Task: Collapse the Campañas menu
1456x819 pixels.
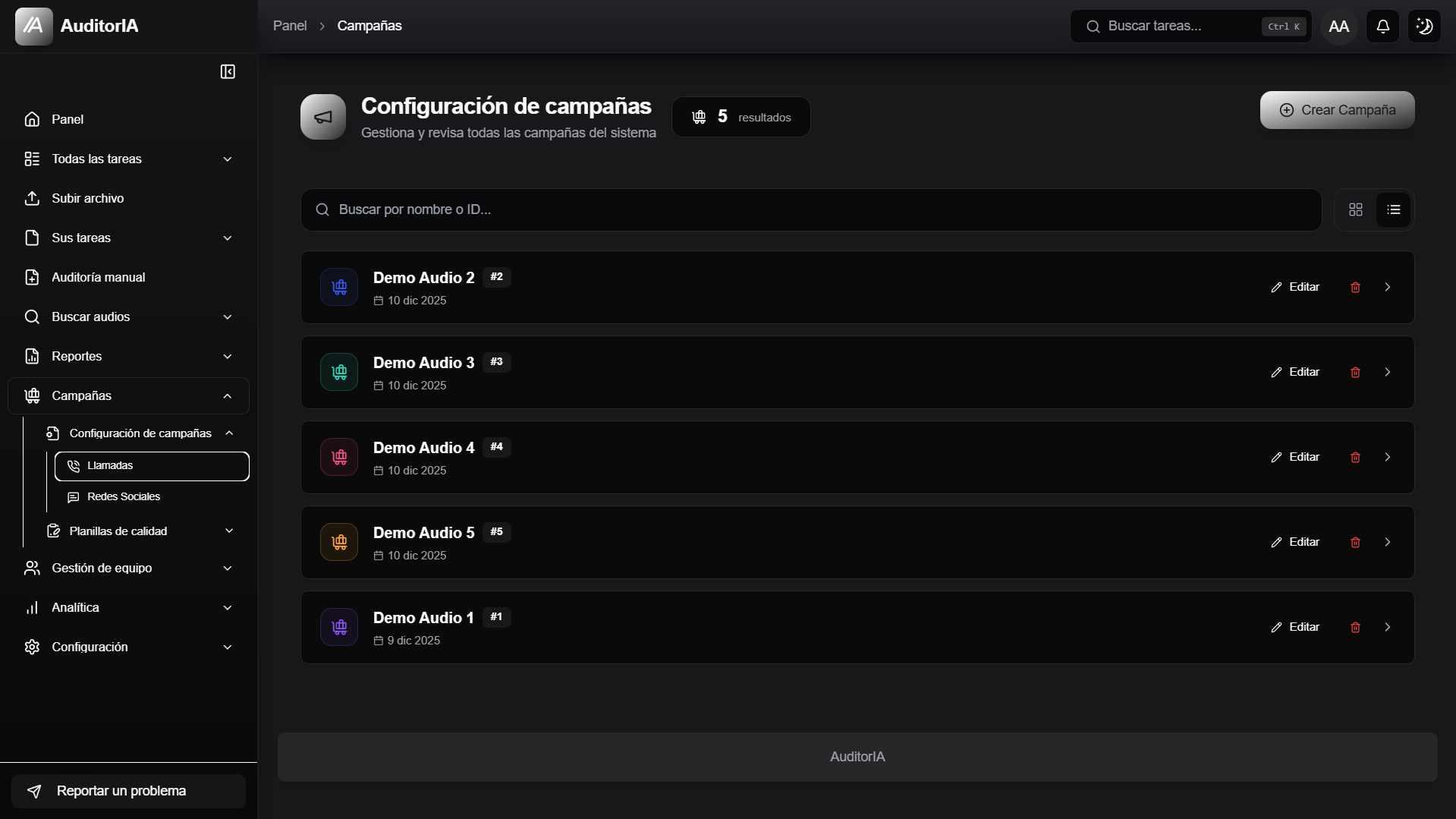Action: click(128, 395)
